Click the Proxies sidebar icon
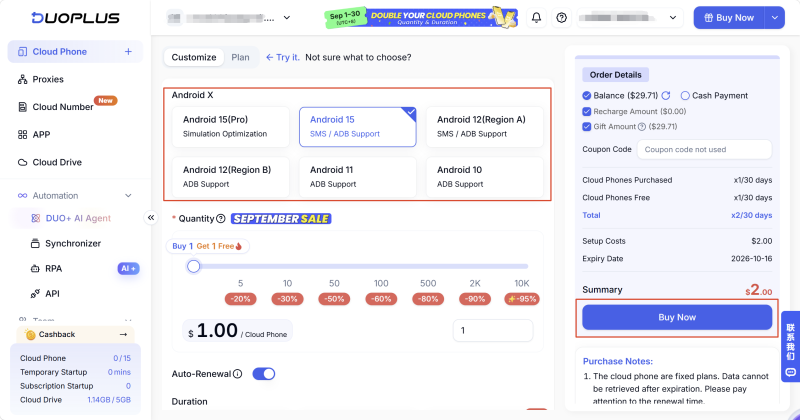This screenshot has height=420, width=800. 22,79
